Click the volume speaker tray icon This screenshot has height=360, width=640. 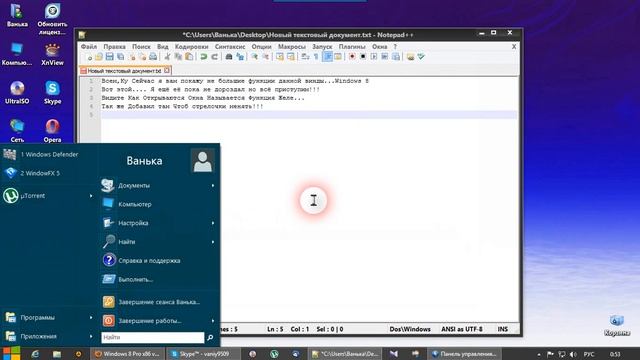tap(573, 354)
